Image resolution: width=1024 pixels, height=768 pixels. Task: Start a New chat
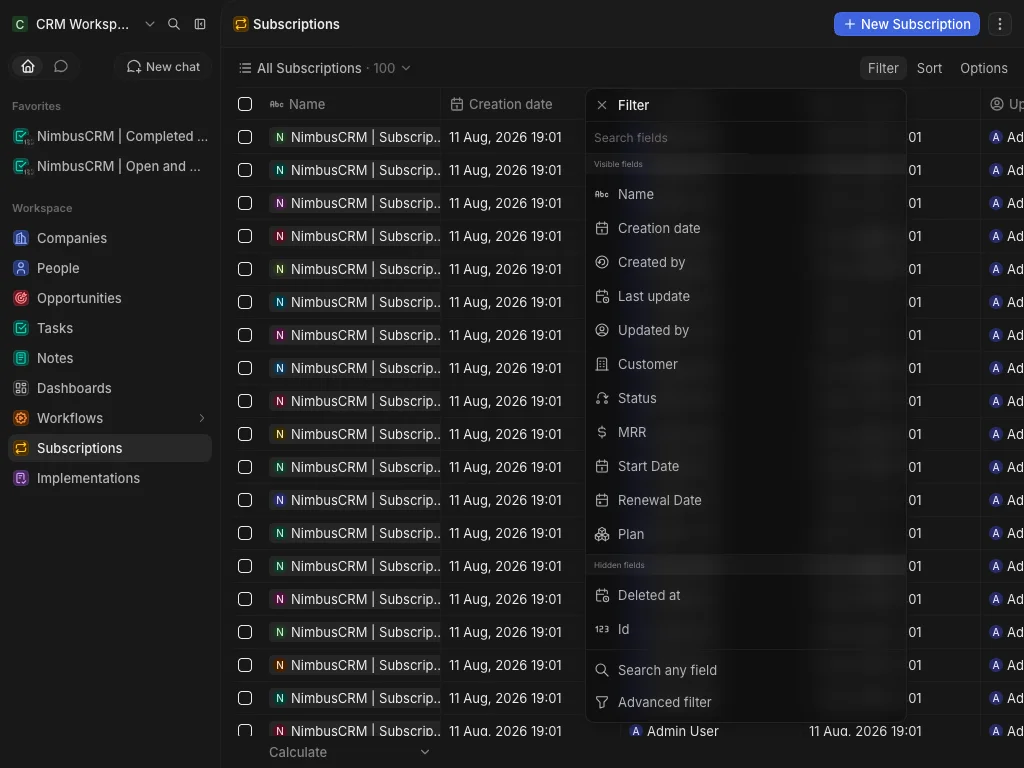[x=163, y=67]
